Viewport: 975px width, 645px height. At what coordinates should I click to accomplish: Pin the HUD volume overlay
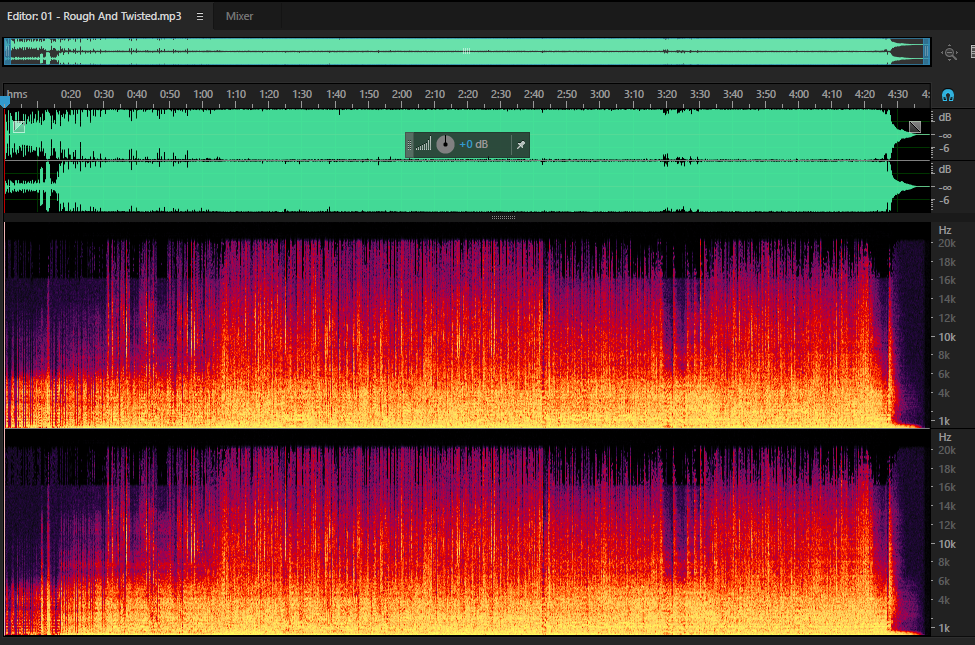coord(521,145)
